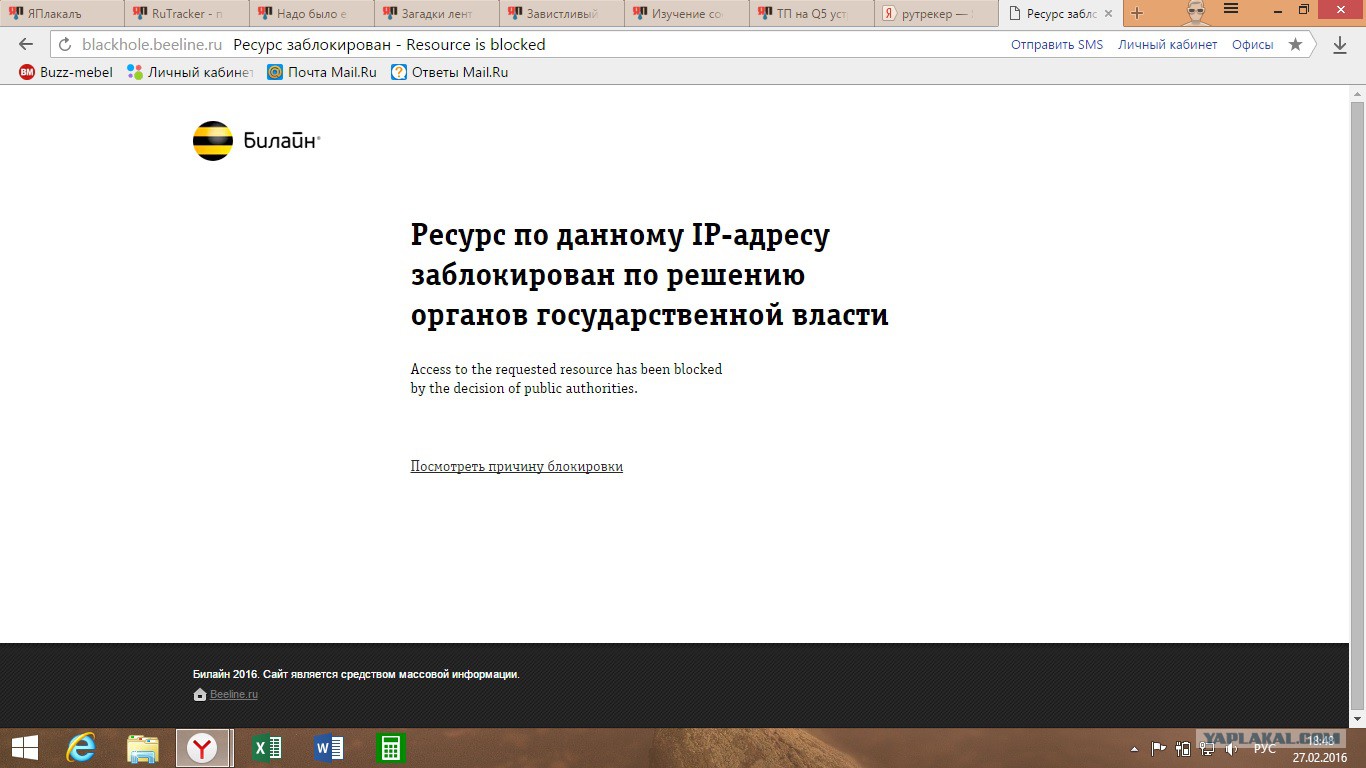1366x768 pixels.
Task: Click the 'Отправить SMS' link
Action: coord(1057,44)
